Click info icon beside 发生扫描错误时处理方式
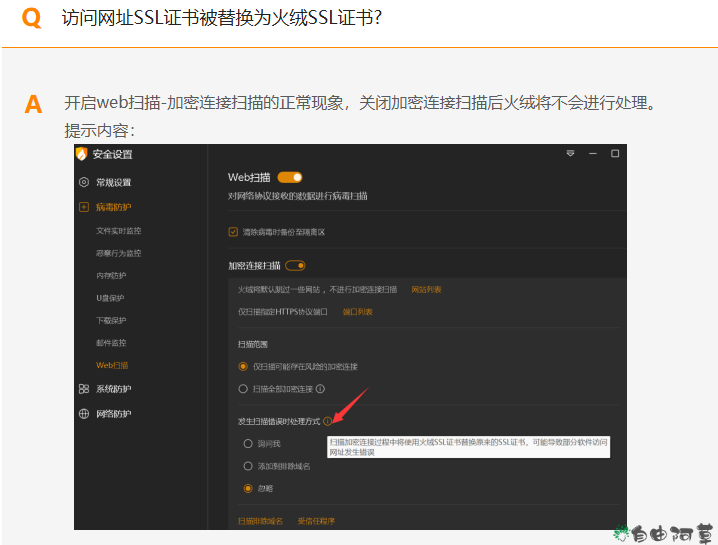Viewport: 718px width, 545px height. click(327, 421)
